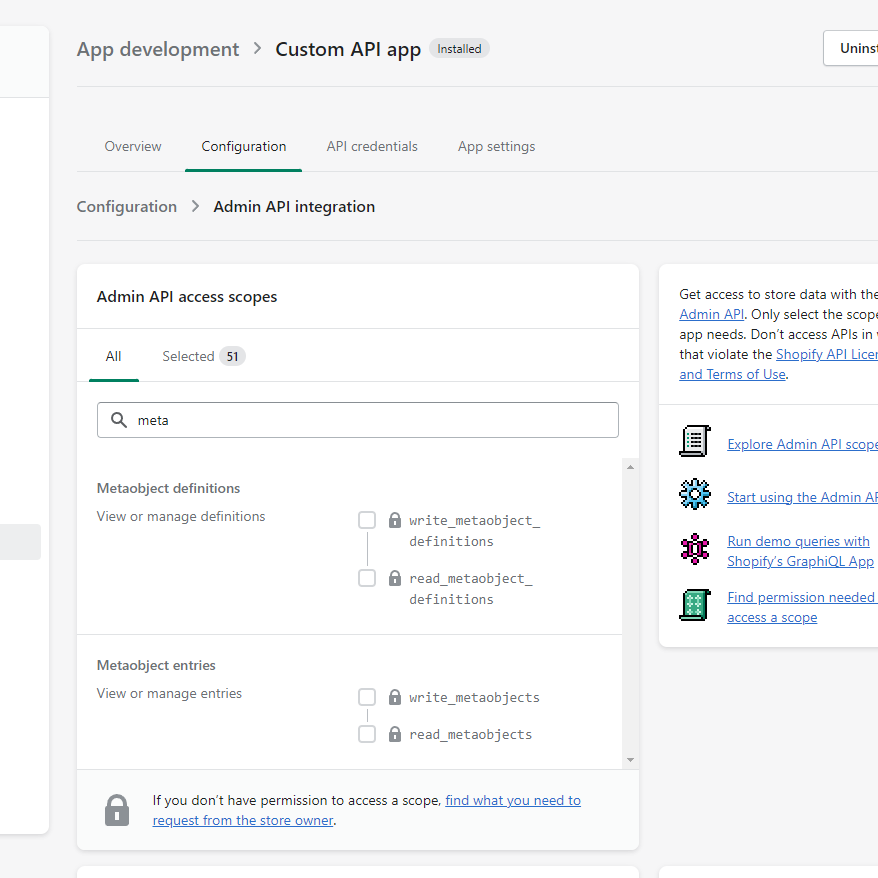
Task: Show the Selected 51 scopes tab
Action: (203, 356)
